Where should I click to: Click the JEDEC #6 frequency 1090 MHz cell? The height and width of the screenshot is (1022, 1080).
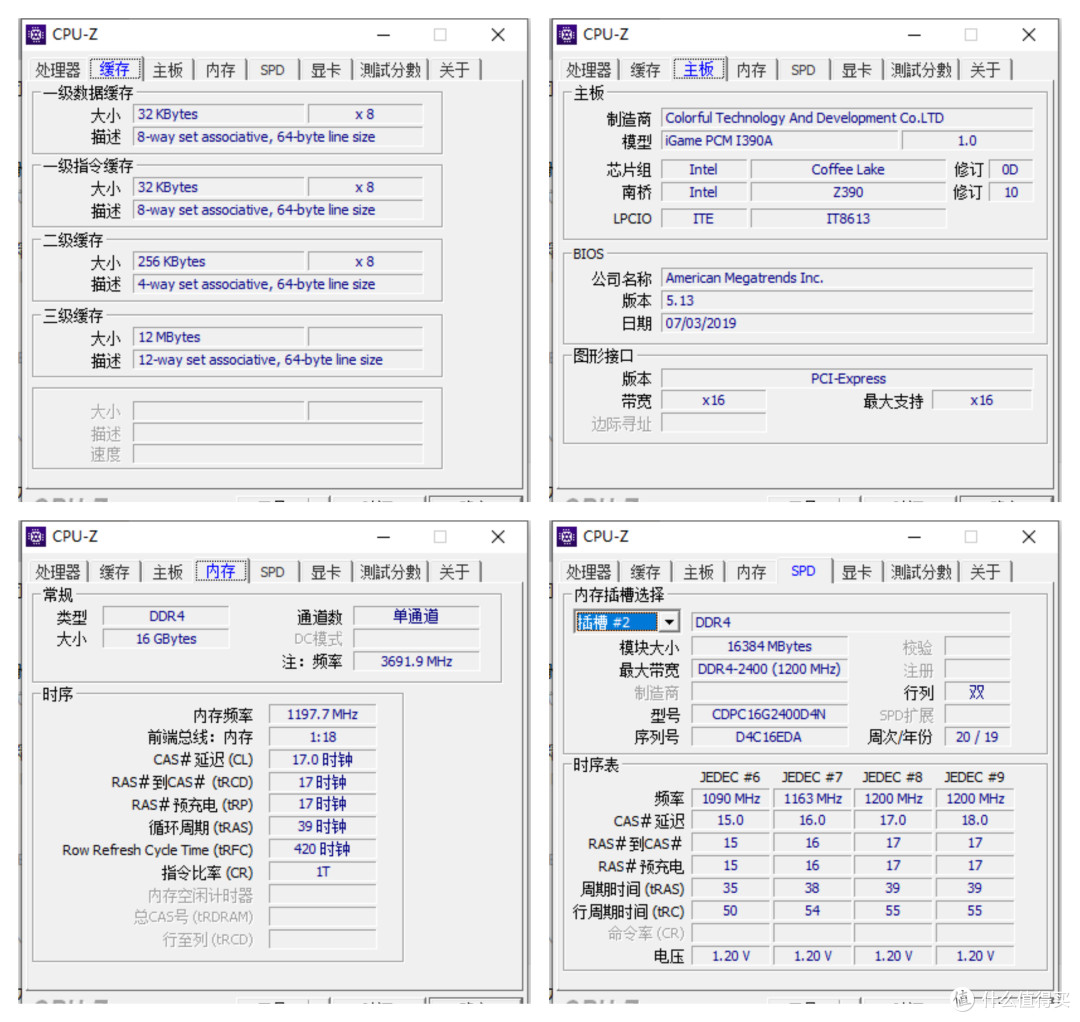[x=731, y=799]
